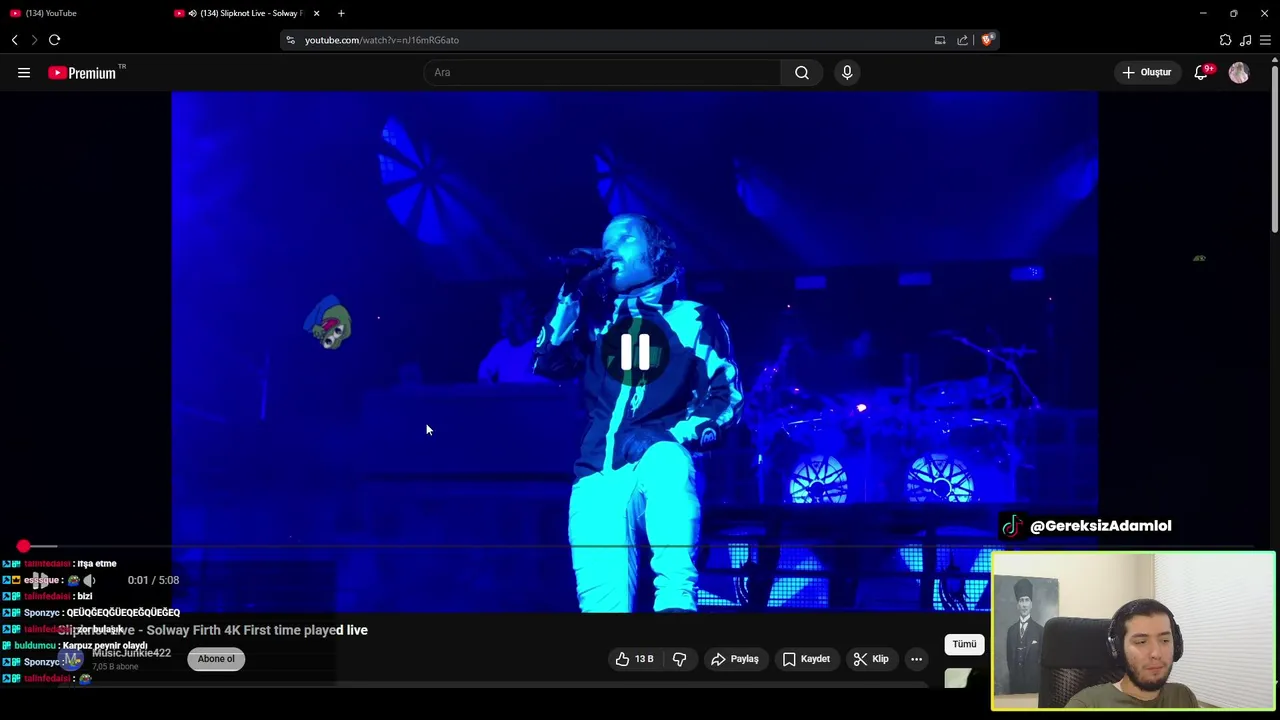Open a new browser tab
This screenshot has height=720, width=1280.
click(341, 13)
